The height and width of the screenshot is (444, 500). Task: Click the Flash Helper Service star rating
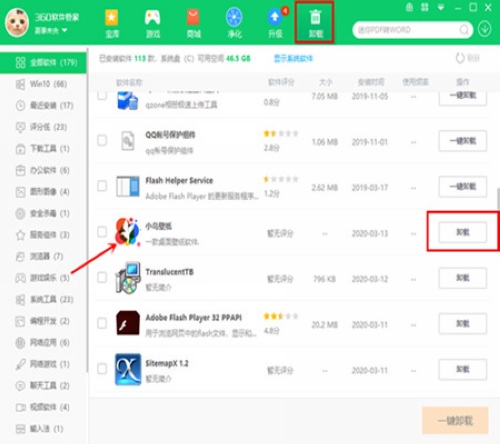281,179
